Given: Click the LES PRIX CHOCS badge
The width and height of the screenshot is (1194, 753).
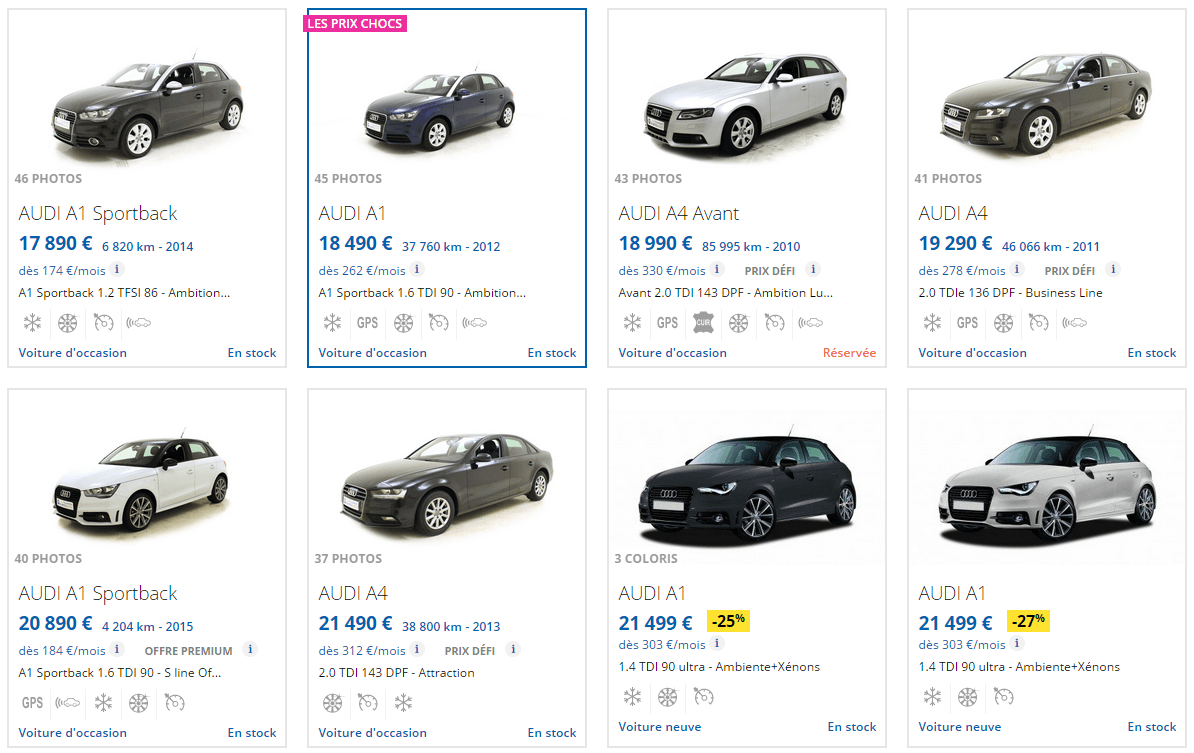Looking at the screenshot, I should [x=356, y=24].
